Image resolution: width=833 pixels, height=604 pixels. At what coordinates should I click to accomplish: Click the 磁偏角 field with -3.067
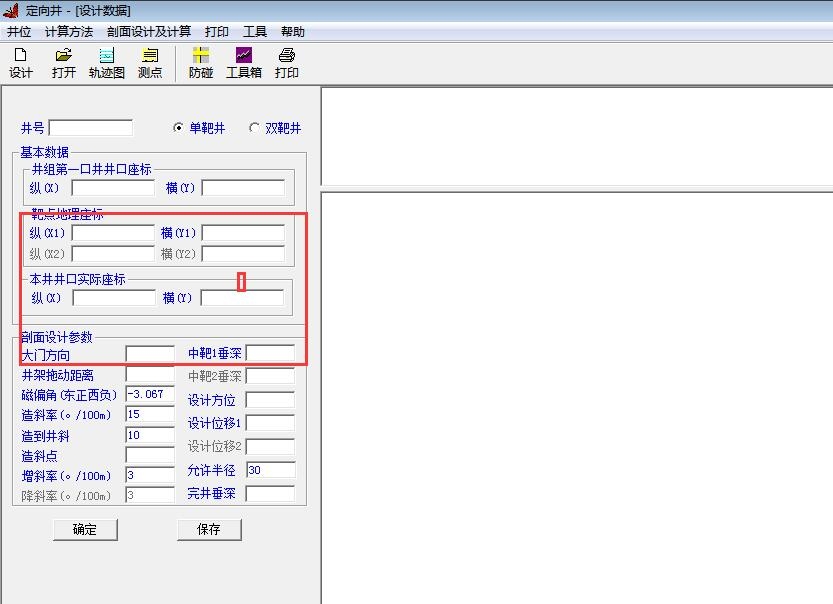(150, 394)
